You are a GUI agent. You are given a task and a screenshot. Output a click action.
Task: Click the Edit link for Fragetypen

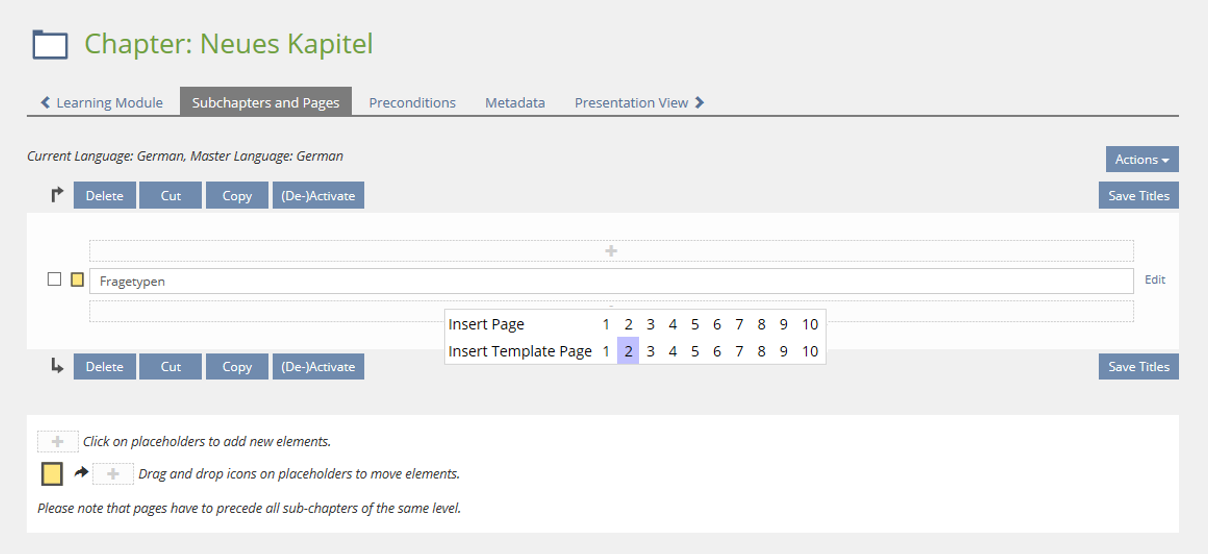tap(1155, 280)
